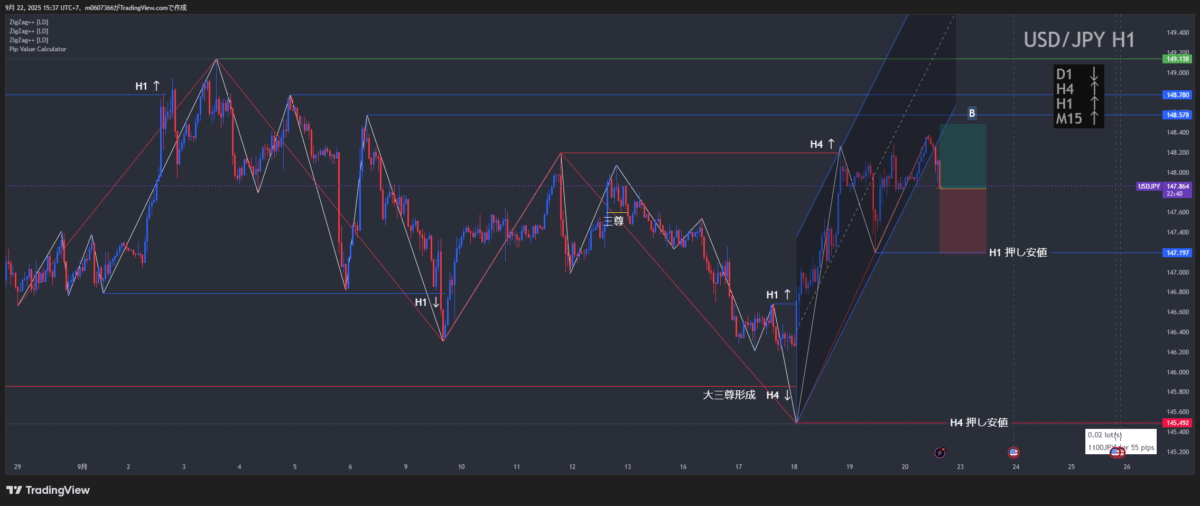The height and width of the screenshot is (506, 1200).
Task: Click the Pip Value Calculator indicator label
Action: (37, 48)
